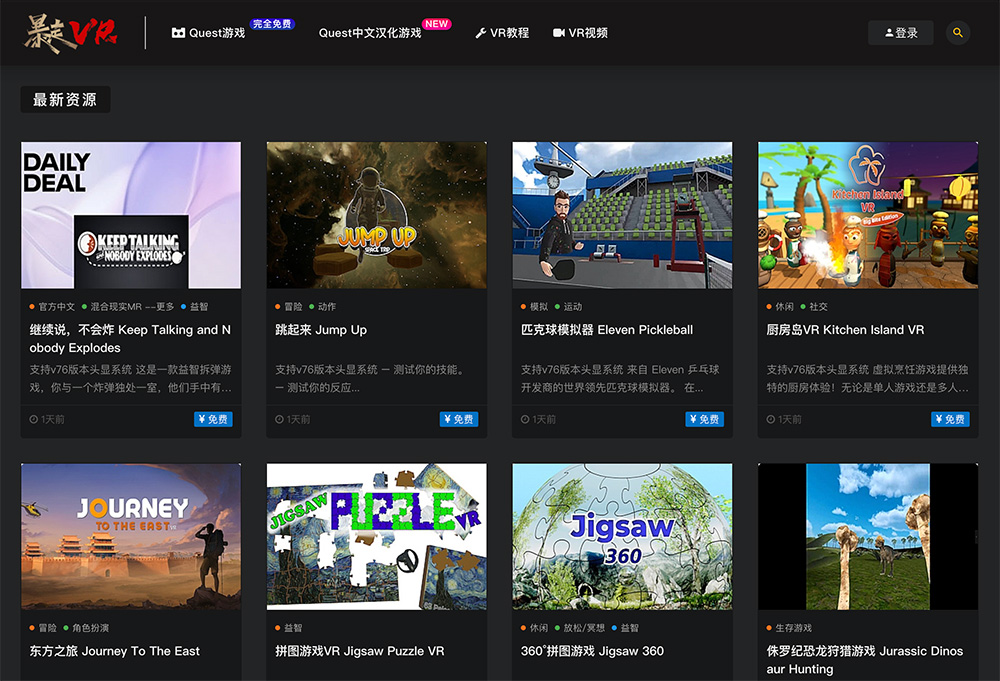Open the Journey To The East thumbnail
The height and width of the screenshot is (681, 1000).
click(x=131, y=536)
